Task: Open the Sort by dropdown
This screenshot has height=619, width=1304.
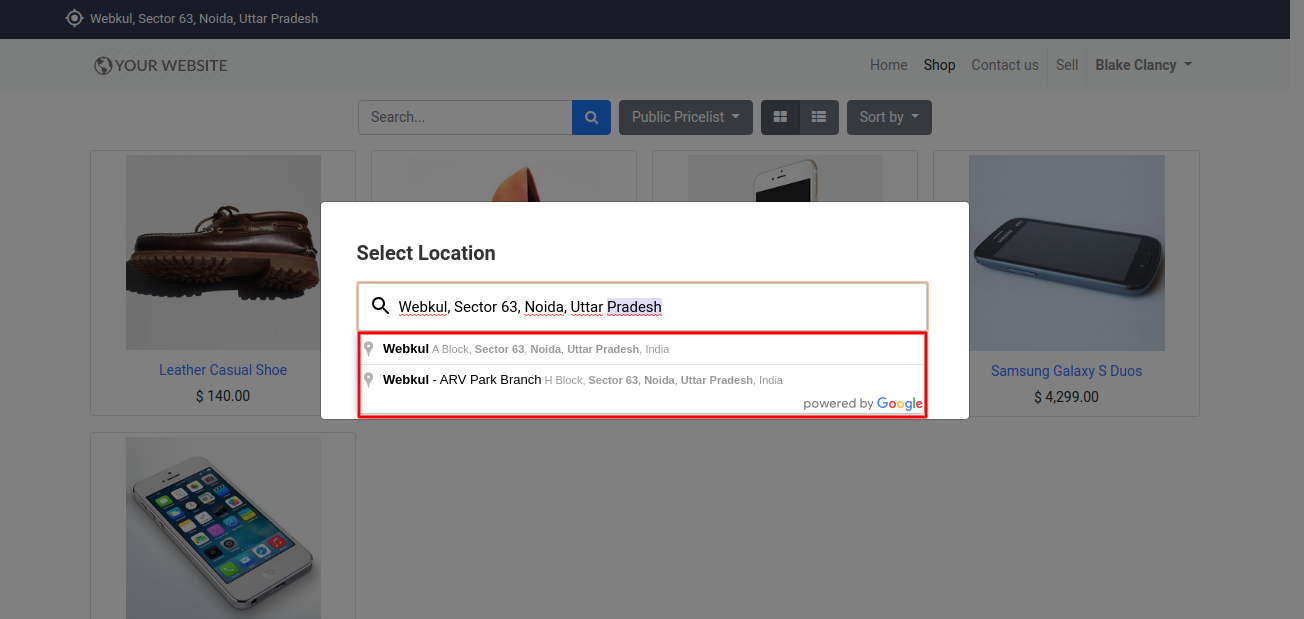Action: point(889,117)
